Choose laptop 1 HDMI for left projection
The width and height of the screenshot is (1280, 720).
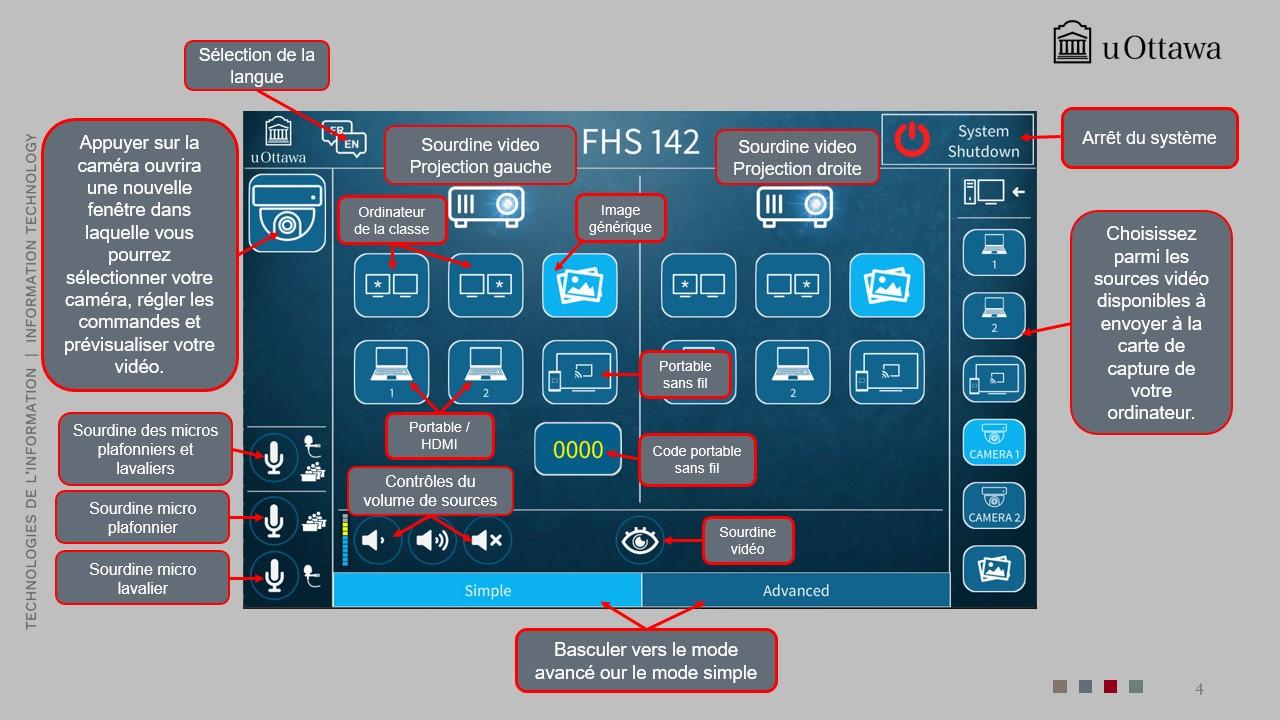[391, 373]
